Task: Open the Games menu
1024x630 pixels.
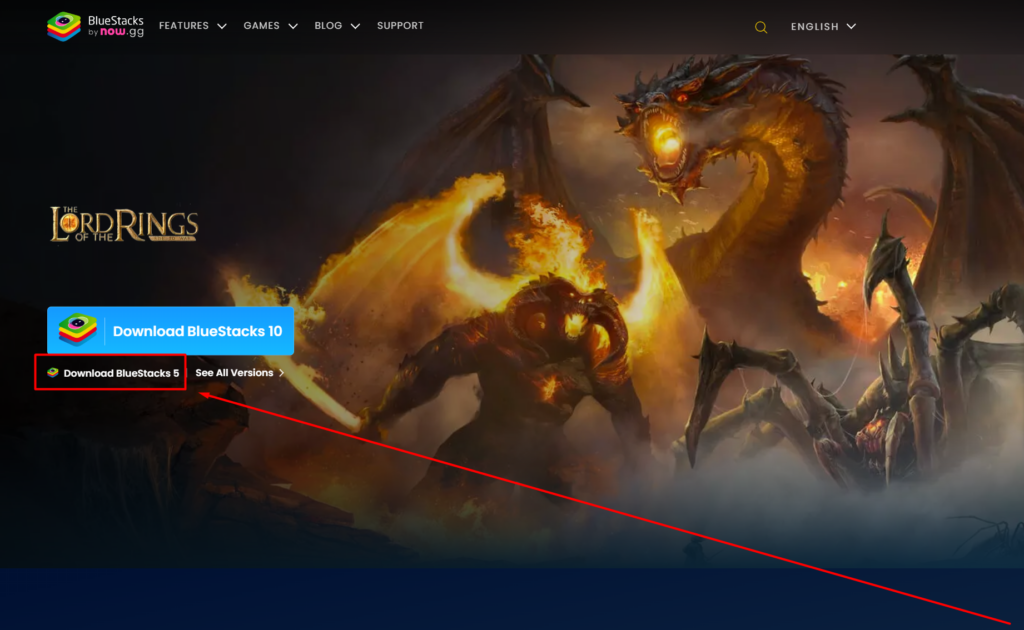Action: click(261, 26)
